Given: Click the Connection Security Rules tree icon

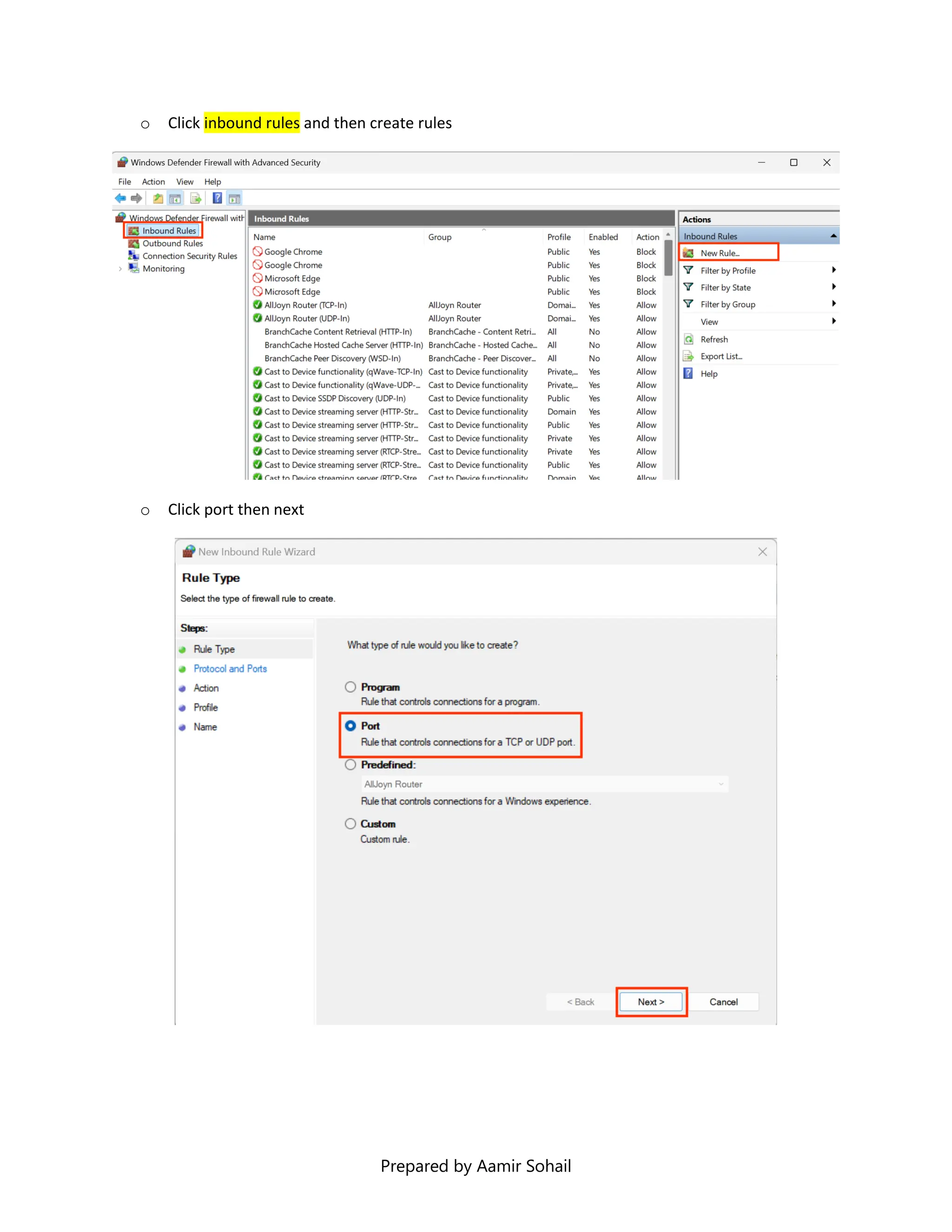Looking at the screenshot, I should coord(134,256).
